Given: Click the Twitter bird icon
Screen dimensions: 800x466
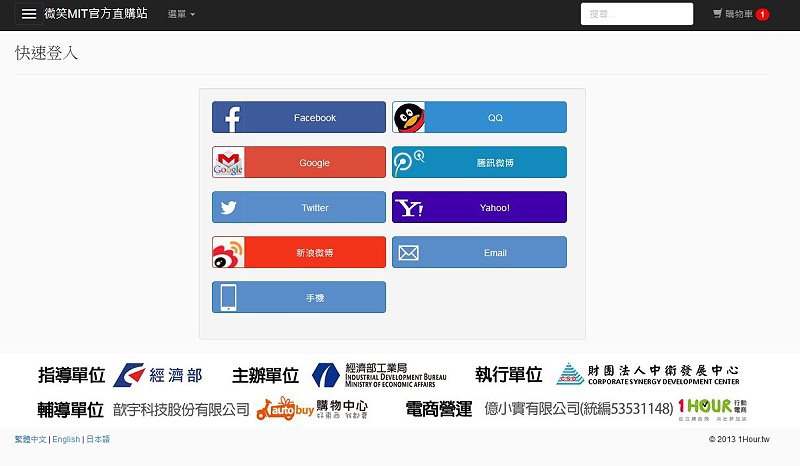Looking at the screenshot, I should tap(229, 207).
